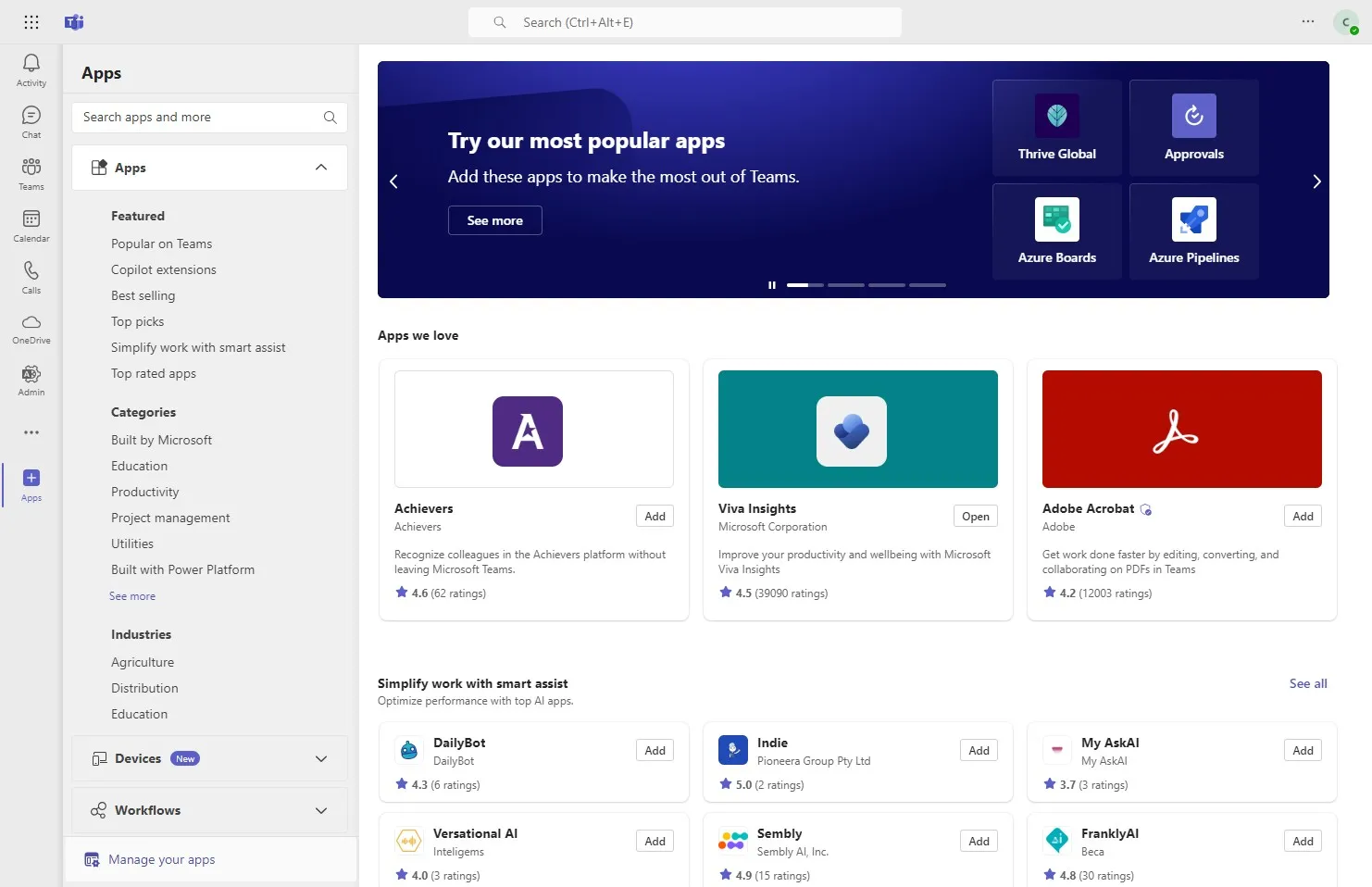This screenshot has width=1372, height=887.
Task: Open the Thrive Global app tile
Action: coord(1057,128)
